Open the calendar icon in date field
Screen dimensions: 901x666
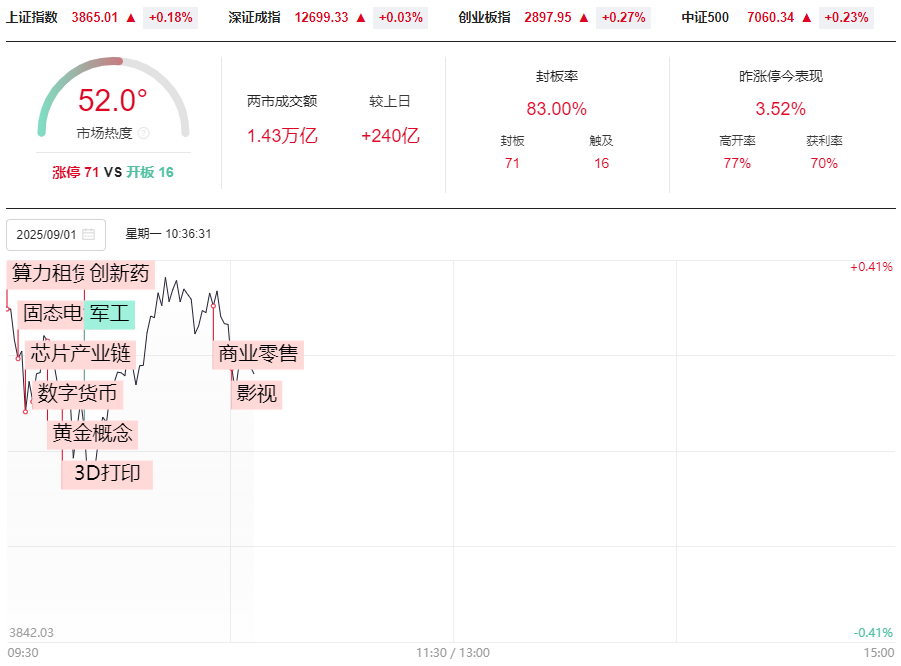pos(88,235)
